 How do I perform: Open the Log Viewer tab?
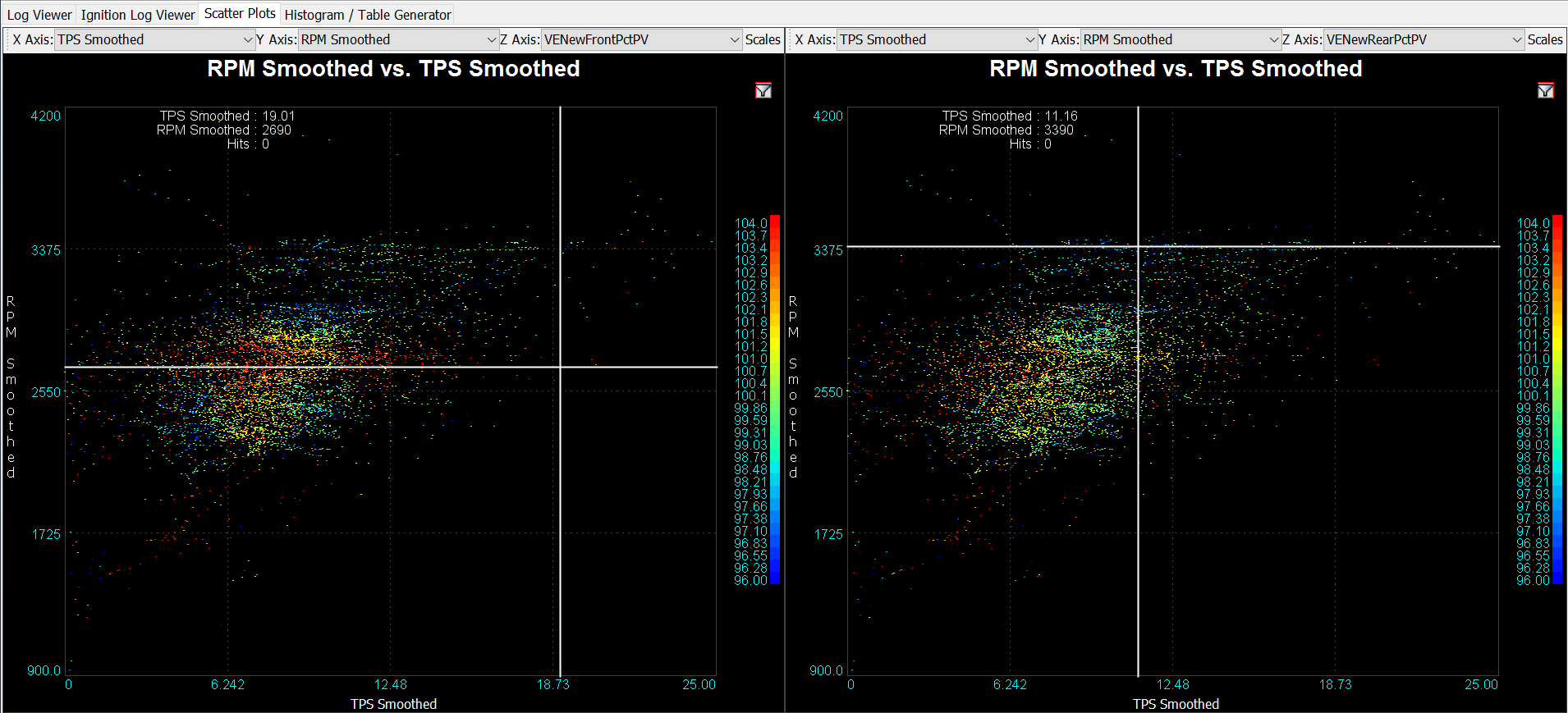click(x=39, y=15)
